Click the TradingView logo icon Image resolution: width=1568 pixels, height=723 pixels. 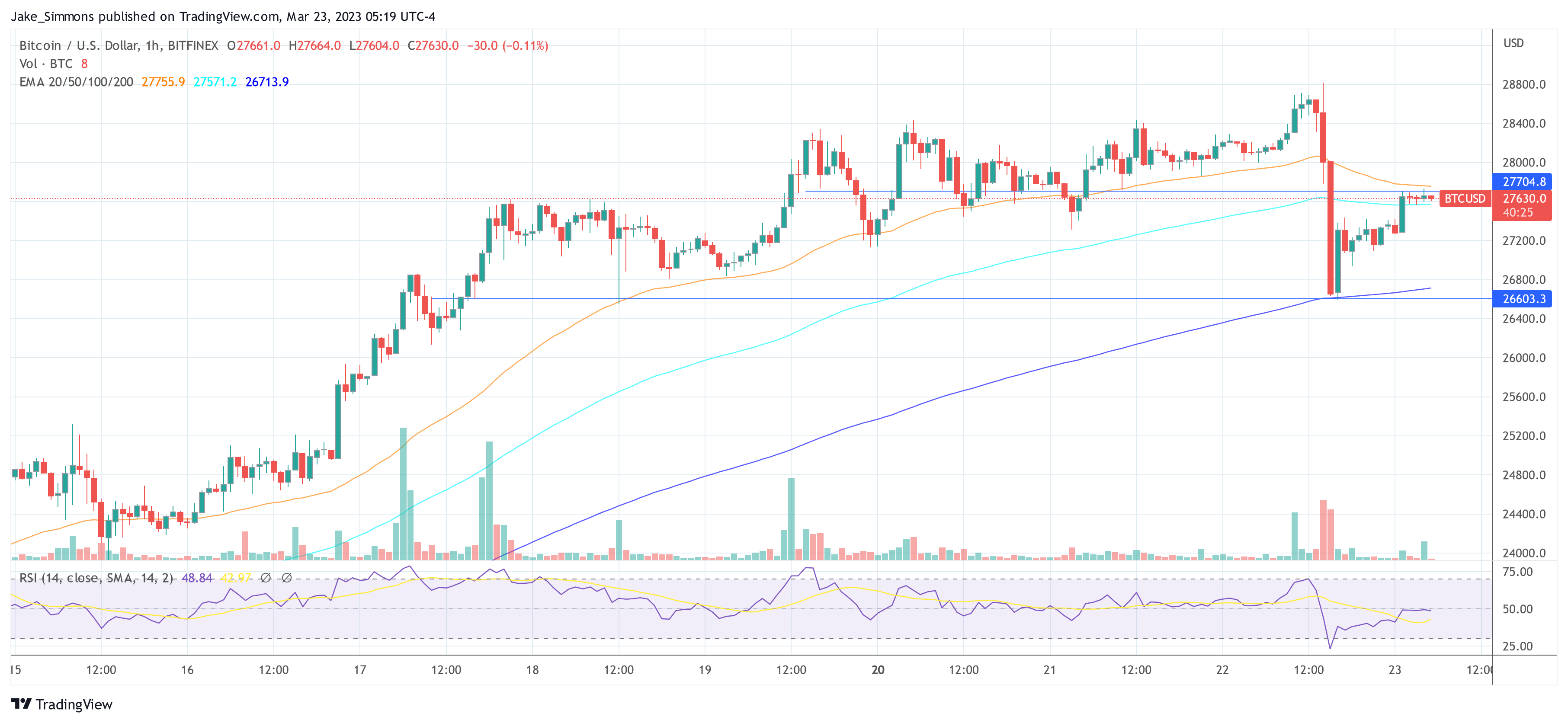click(x=21, y=704)
